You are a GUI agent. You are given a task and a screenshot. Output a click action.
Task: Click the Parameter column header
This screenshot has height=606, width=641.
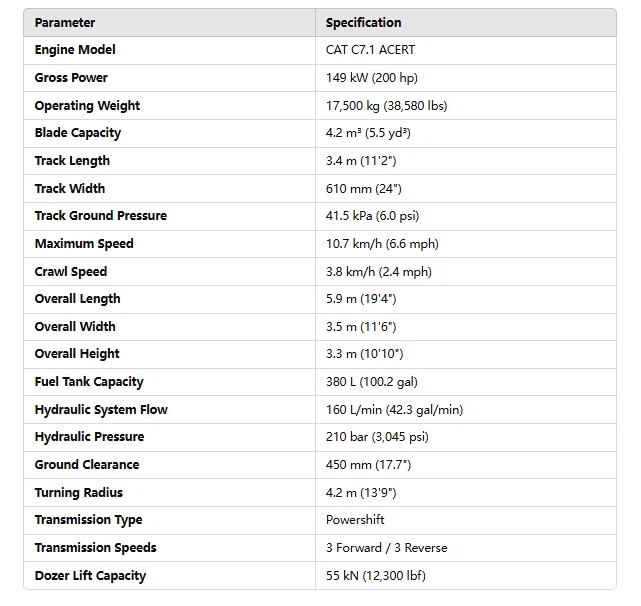[65, 22]
